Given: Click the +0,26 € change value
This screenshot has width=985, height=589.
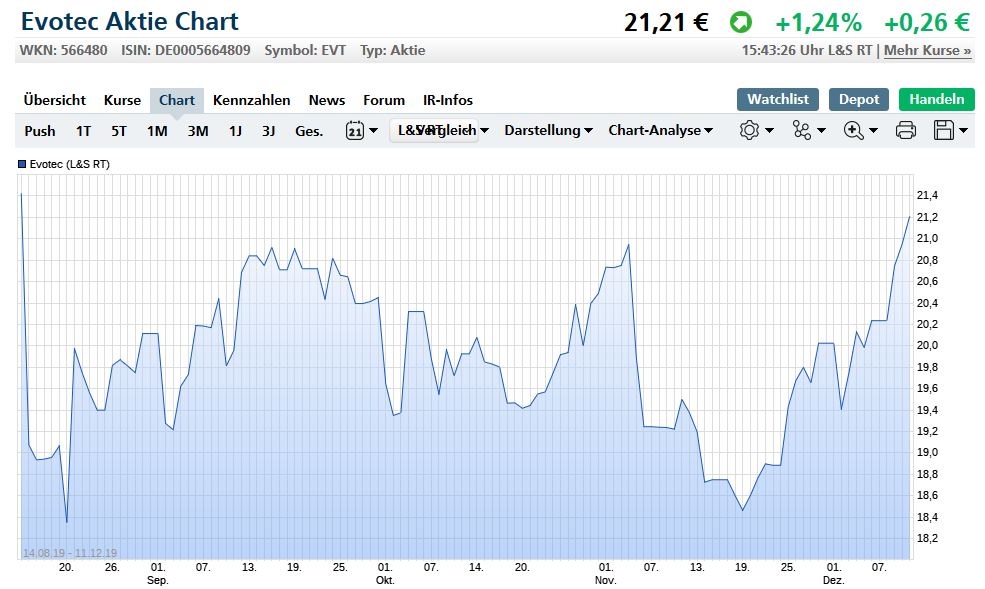Looking at the screenshot, I should coord(927,23).
